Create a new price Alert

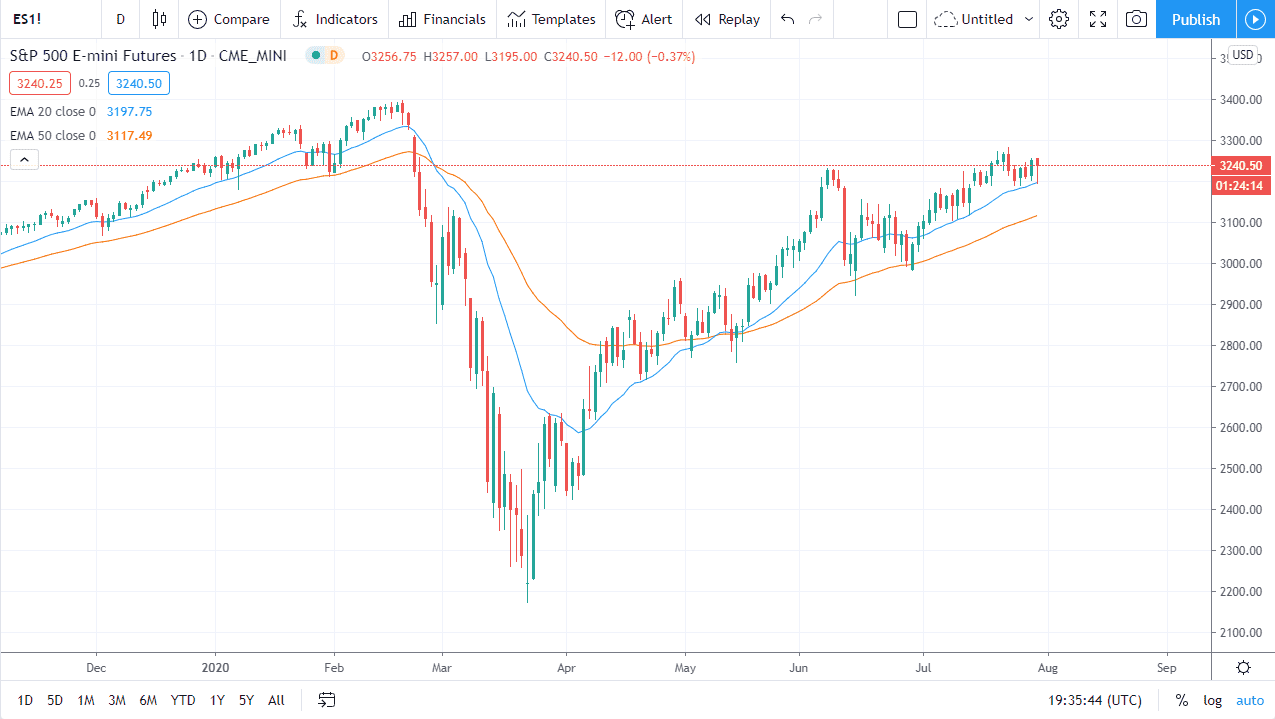coord(644,19)
